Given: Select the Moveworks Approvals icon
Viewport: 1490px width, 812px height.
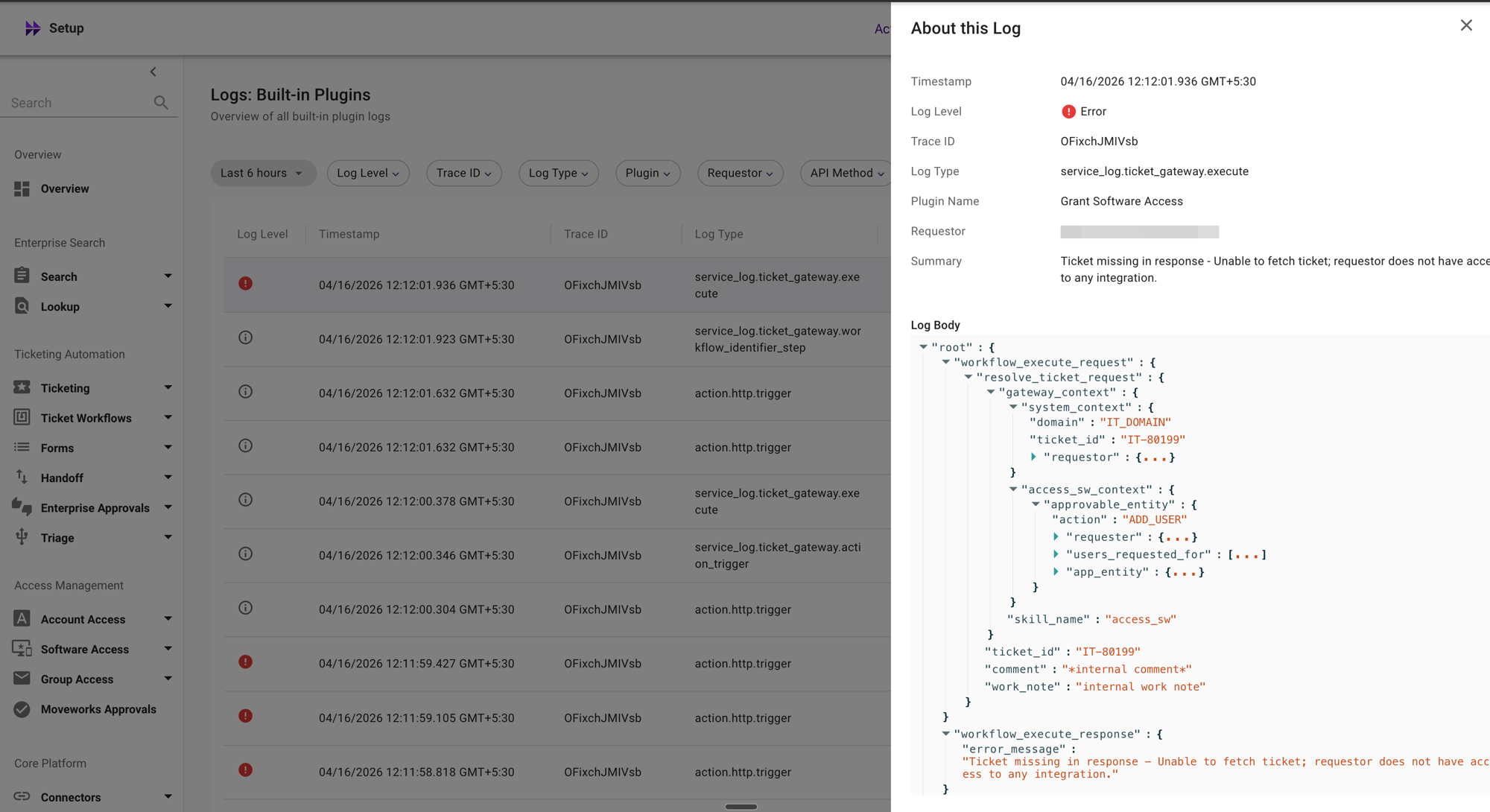Looking at the screenshot, I should coord(23,709).
